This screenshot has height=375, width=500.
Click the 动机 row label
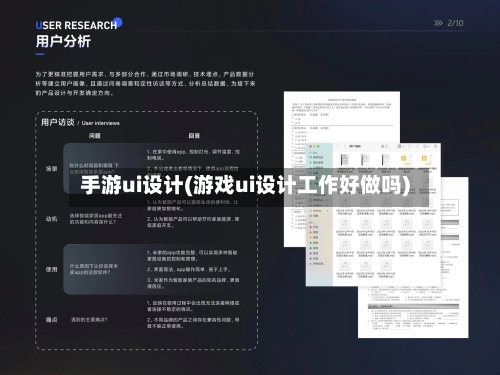51,219
